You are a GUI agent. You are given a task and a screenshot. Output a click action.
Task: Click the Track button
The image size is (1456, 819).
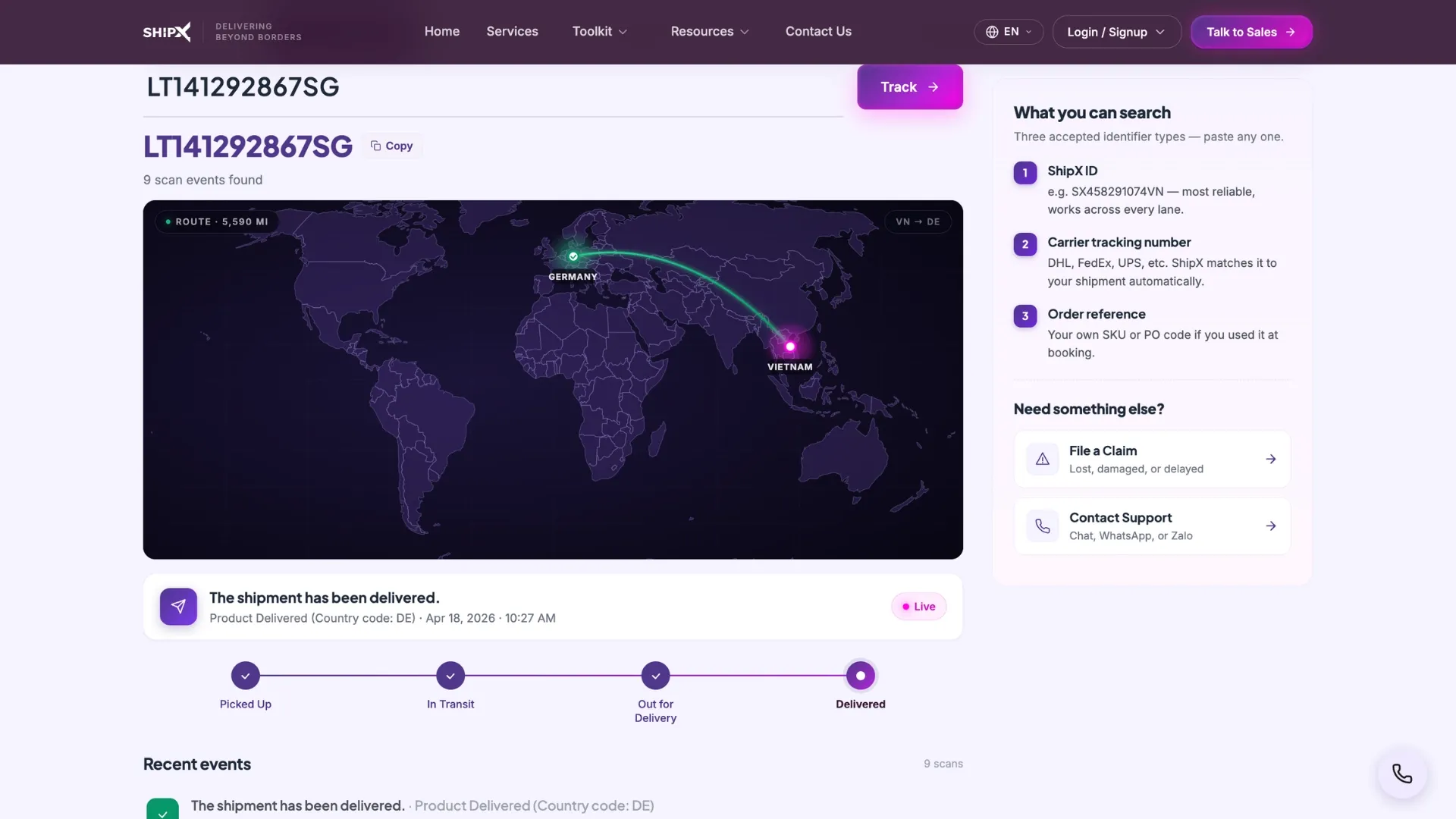coord(910,87)
